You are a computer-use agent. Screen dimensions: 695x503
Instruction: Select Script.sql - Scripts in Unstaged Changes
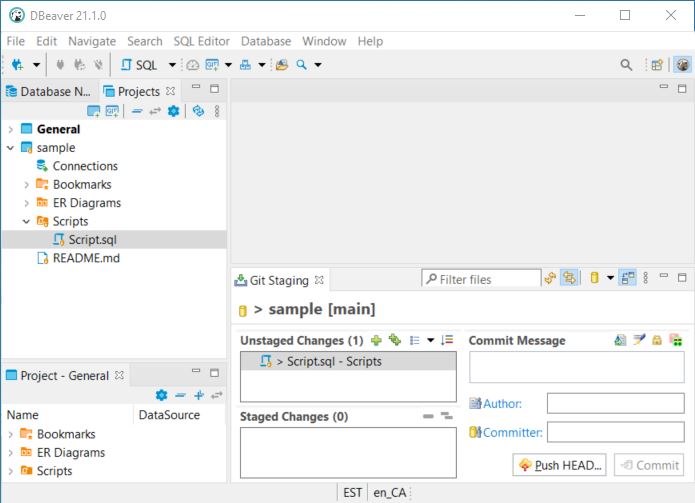point(348,361)
